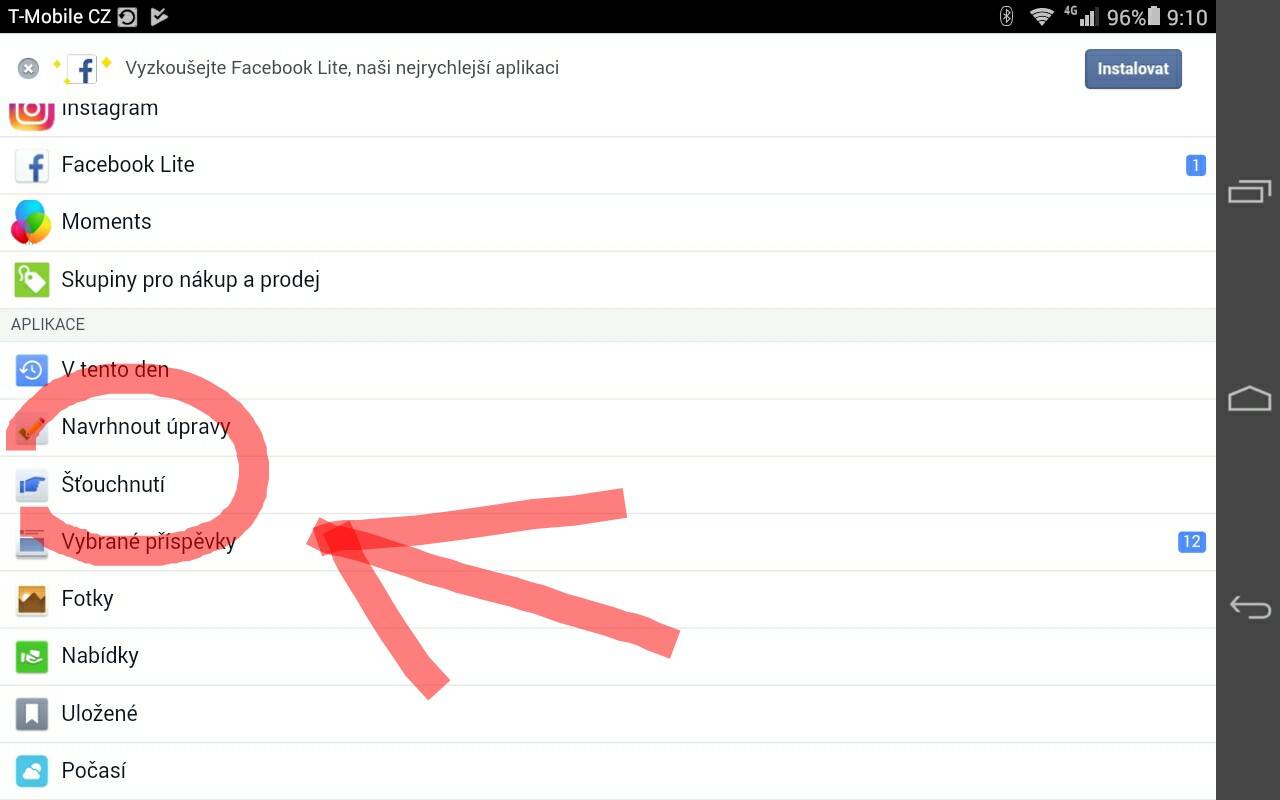The width and height of the screenshot is (1280, 800).
Task: Tap the Facebook Lite badge showing 1
Action: 1195,166
